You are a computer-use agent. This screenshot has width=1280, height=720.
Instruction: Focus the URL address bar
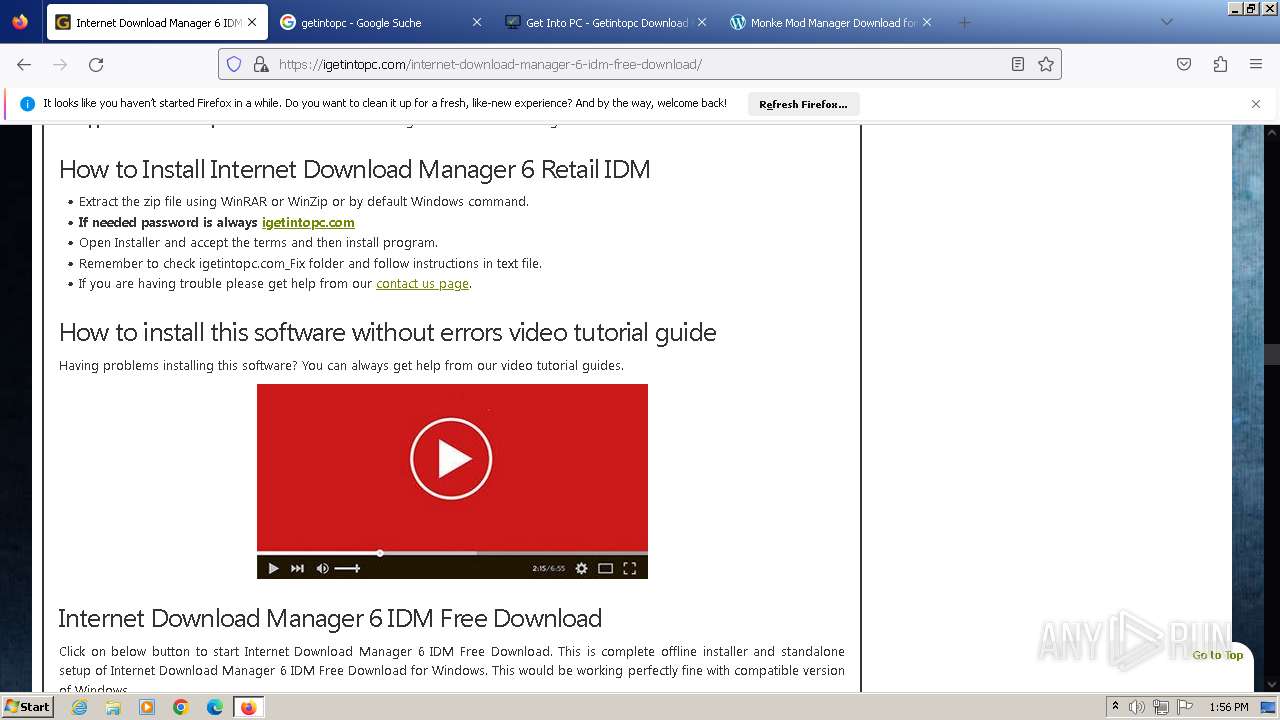pyautogui.click(x=640, y=64)
